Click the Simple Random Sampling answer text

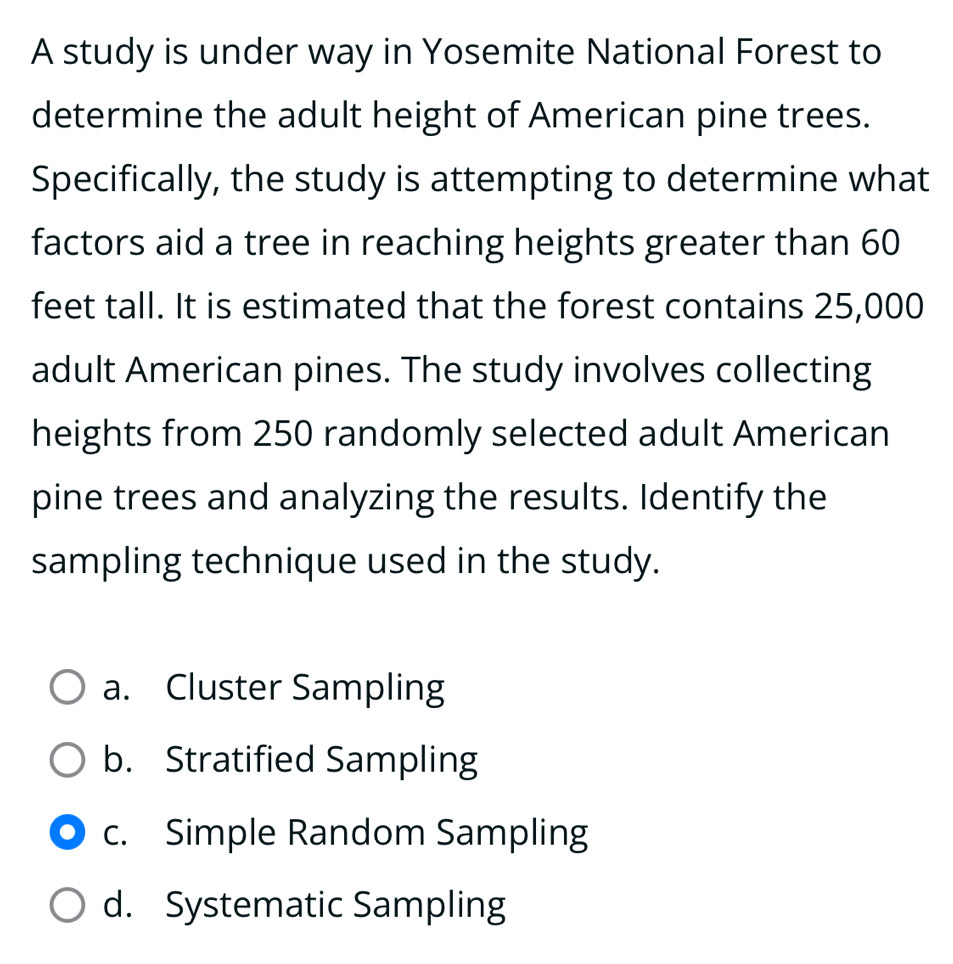click(377, 831)
